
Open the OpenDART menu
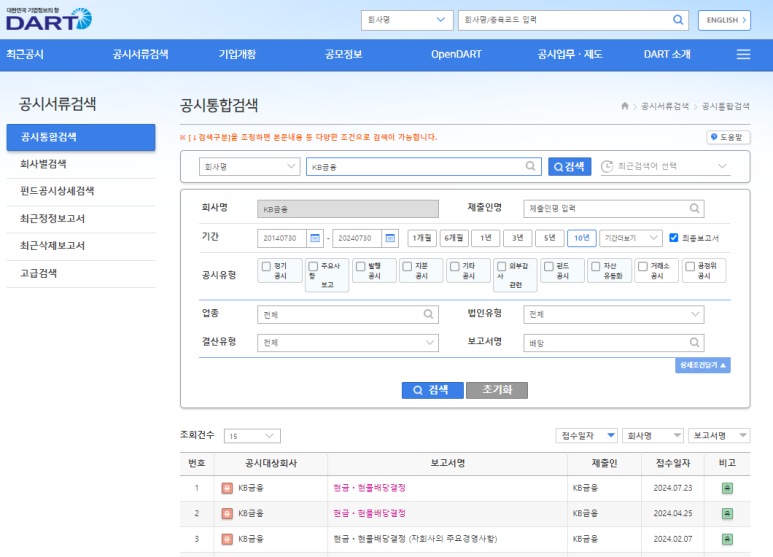click(x=456, y=54)
